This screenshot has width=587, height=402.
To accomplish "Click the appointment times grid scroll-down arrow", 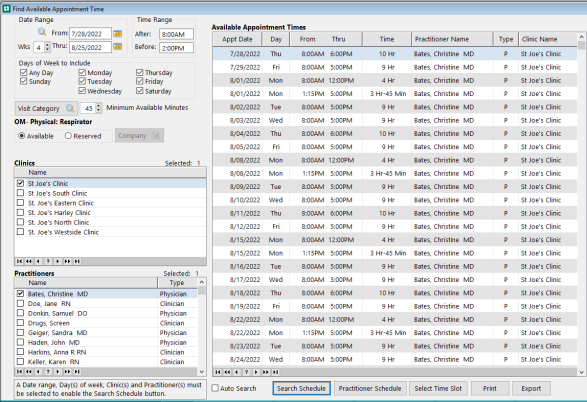I will (x=581, y=372).
